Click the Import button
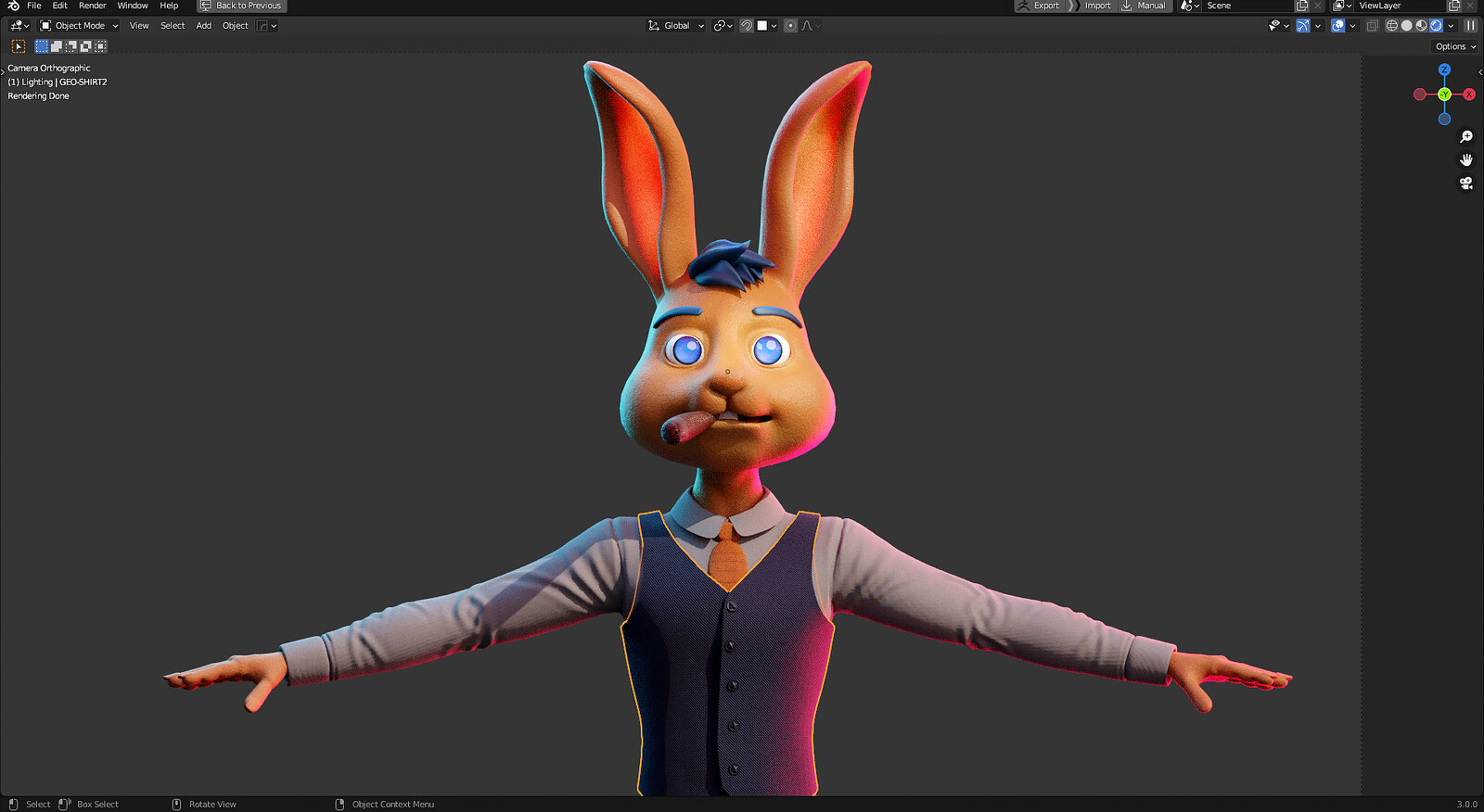 1090,6
